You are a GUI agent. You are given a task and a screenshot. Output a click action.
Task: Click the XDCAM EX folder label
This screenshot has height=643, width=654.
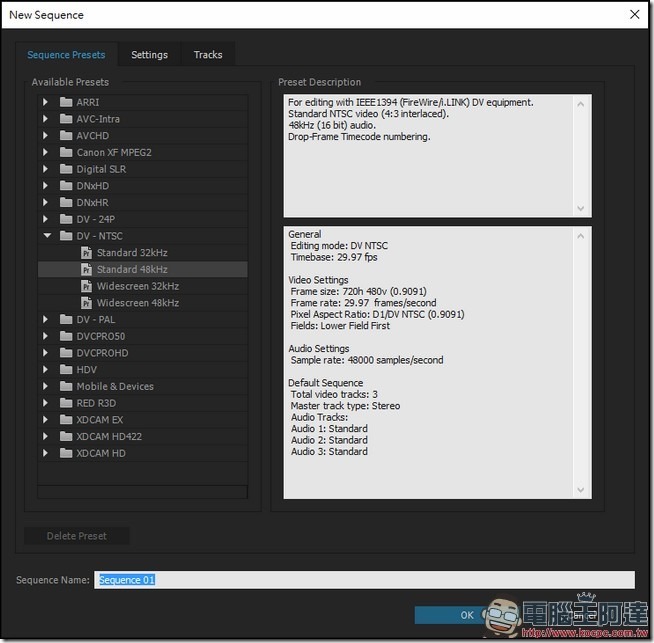100,419
